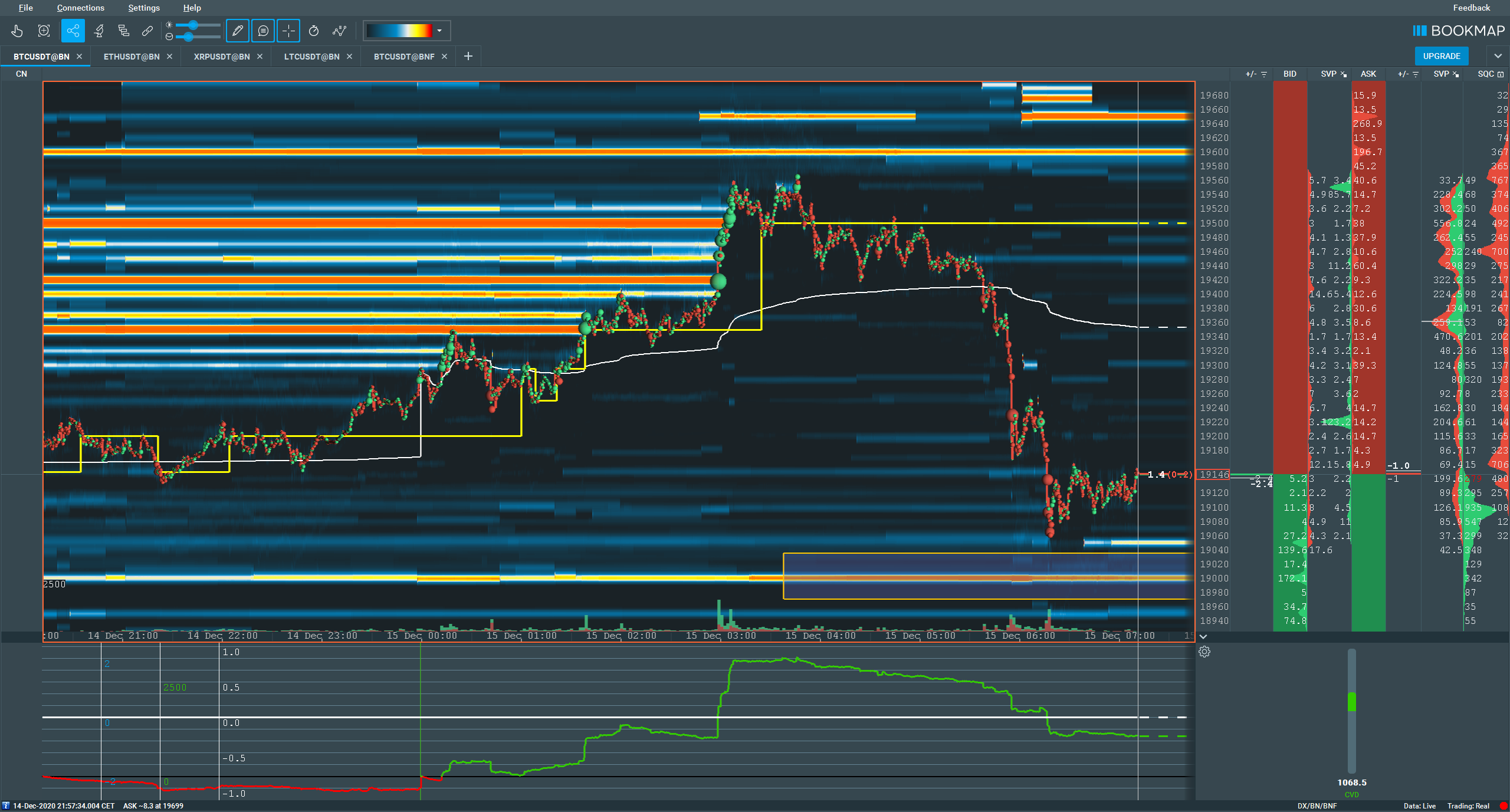Click the stopwatch timer icon
This screenshot has width=1510, height=812.
(314, 31)
